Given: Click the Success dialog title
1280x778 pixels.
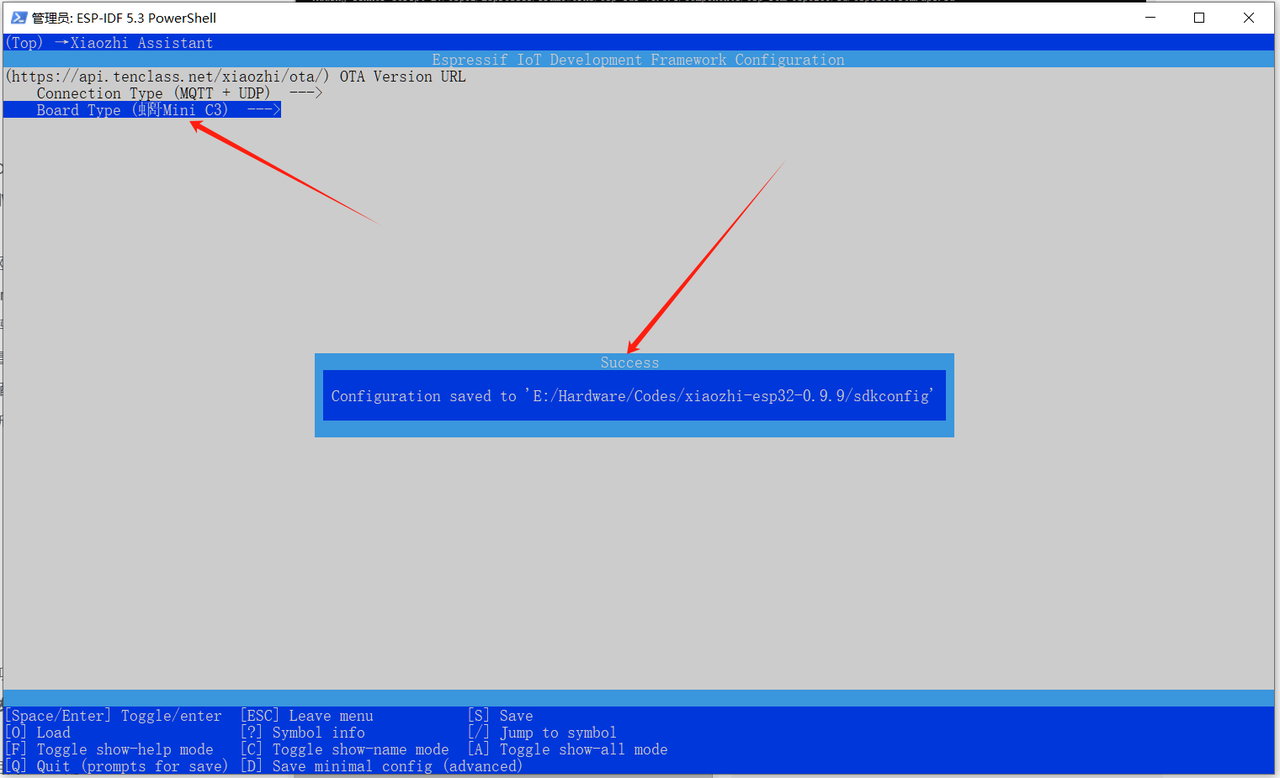Looking at the screenshot, I should 630,362.
